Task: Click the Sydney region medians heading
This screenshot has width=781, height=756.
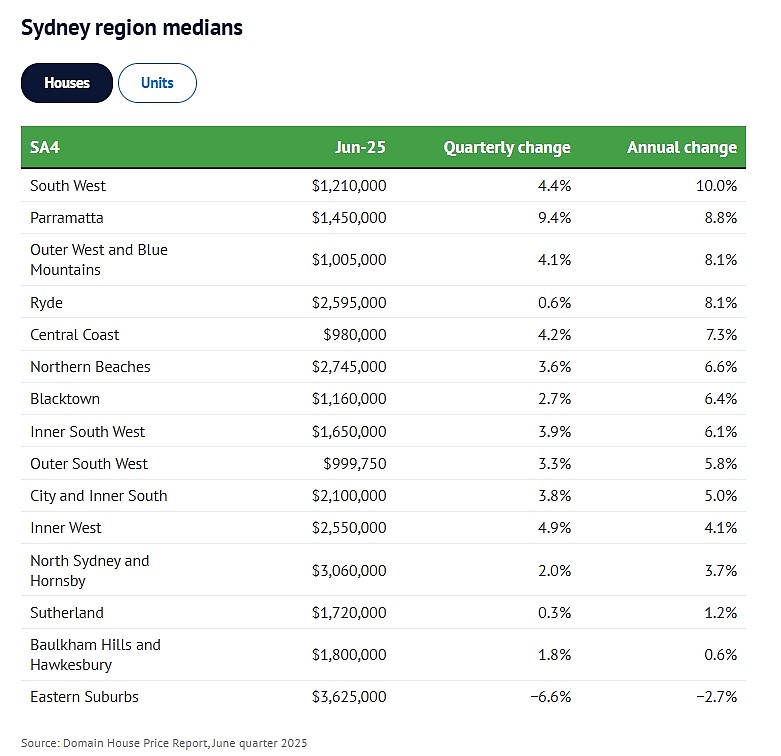Action: [132, 28]
